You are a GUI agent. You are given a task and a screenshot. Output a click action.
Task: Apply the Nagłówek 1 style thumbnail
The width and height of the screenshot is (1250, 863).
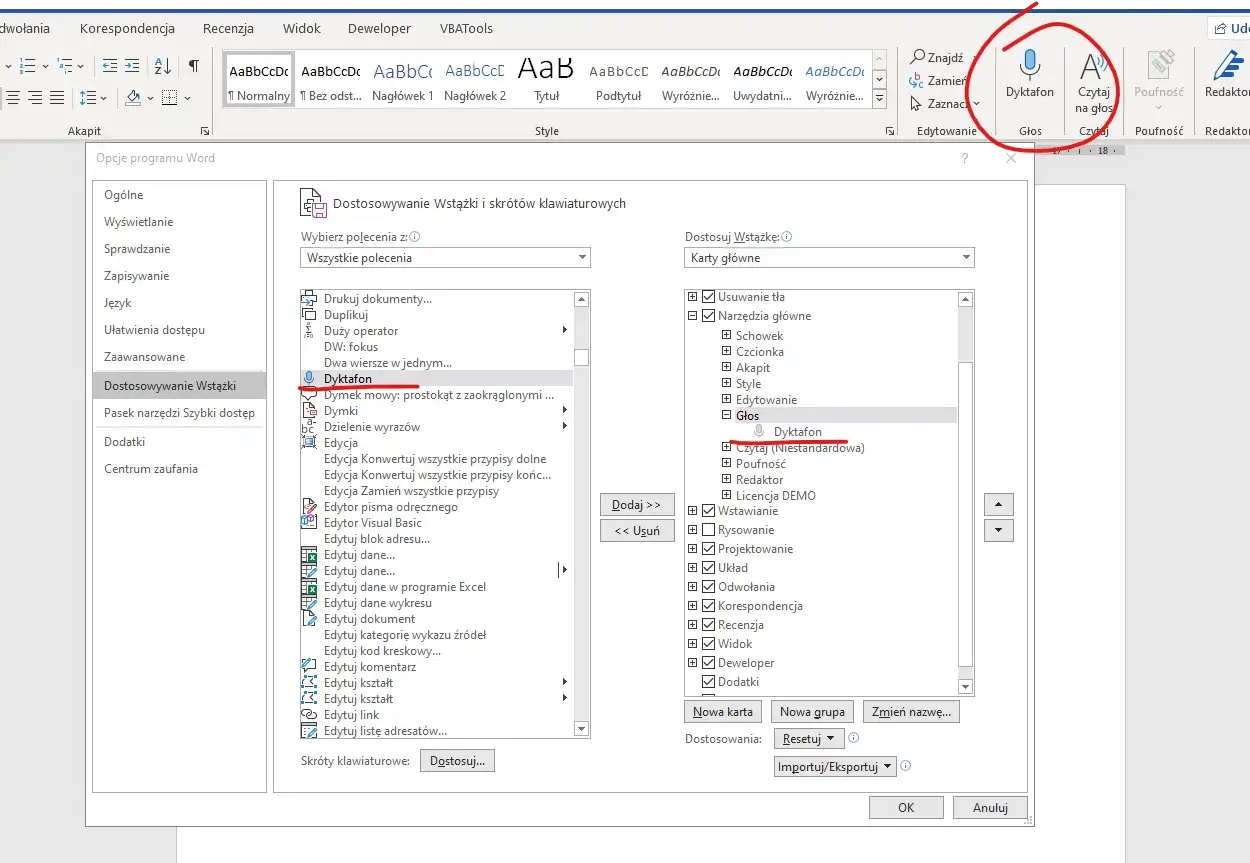point(402,80)
